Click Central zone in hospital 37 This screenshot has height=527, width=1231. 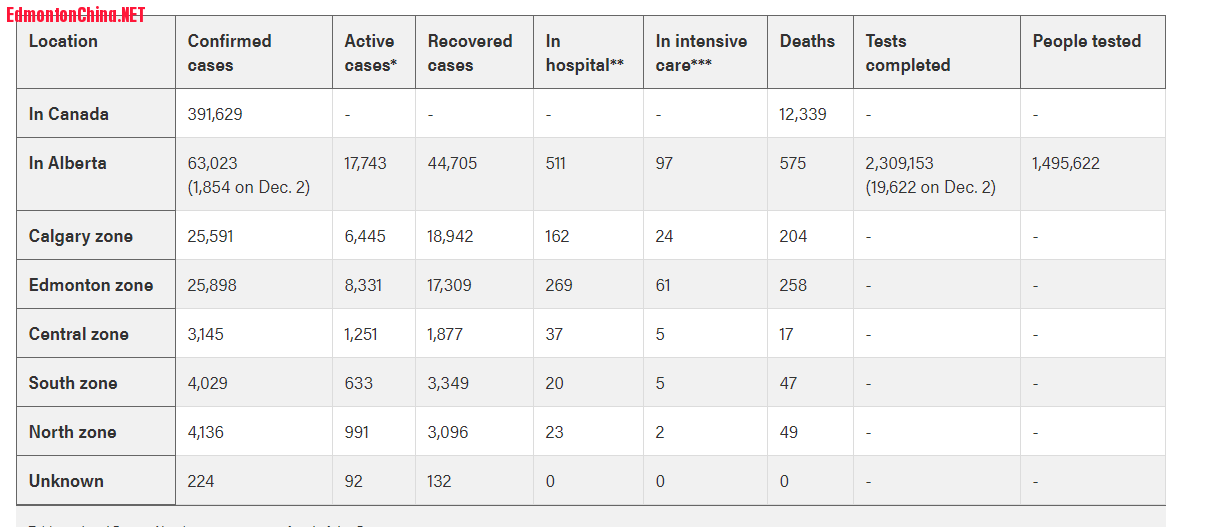pyautogui.click(x=555, y=334)
